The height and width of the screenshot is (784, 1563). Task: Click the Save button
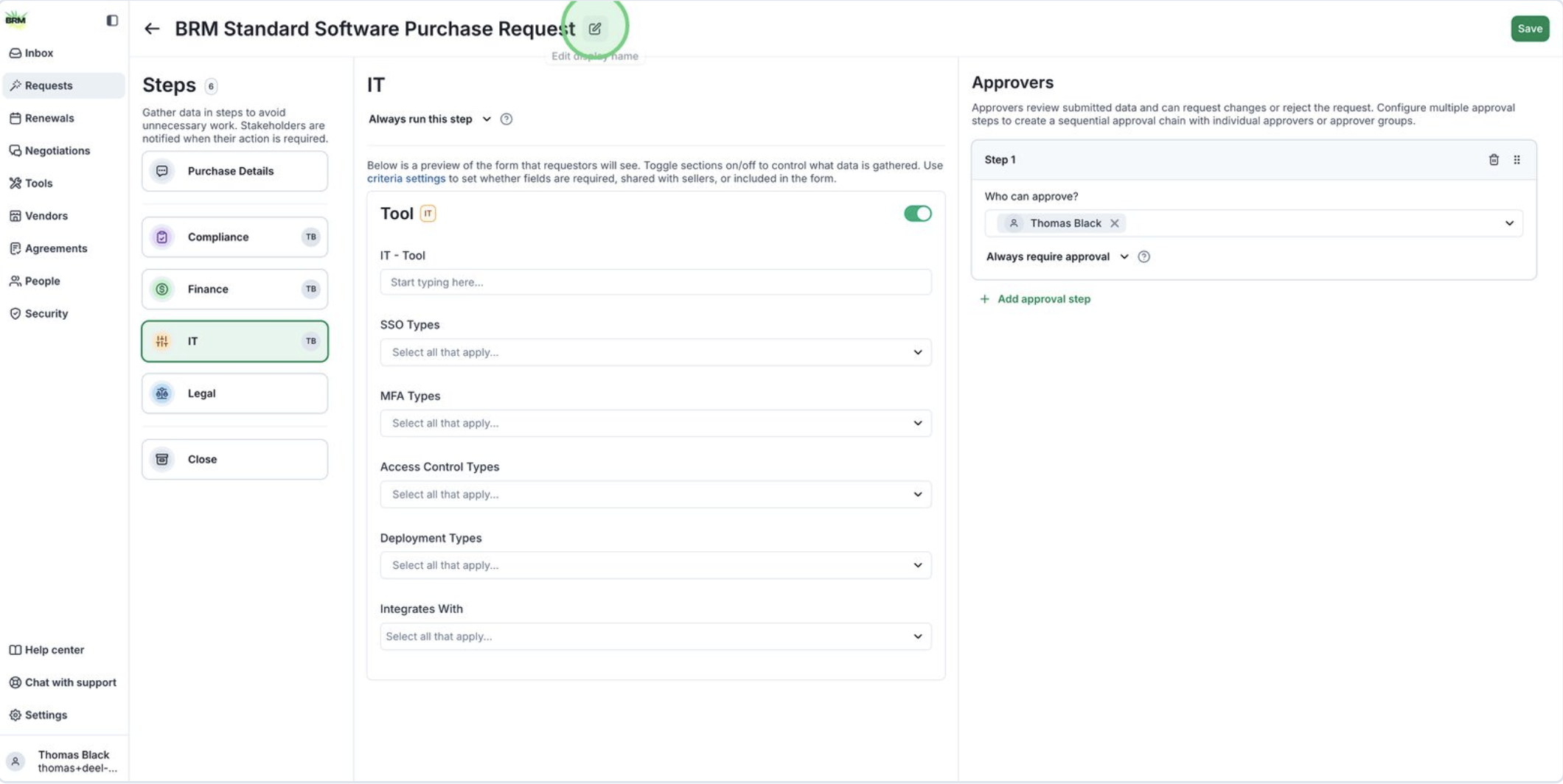1529,29
